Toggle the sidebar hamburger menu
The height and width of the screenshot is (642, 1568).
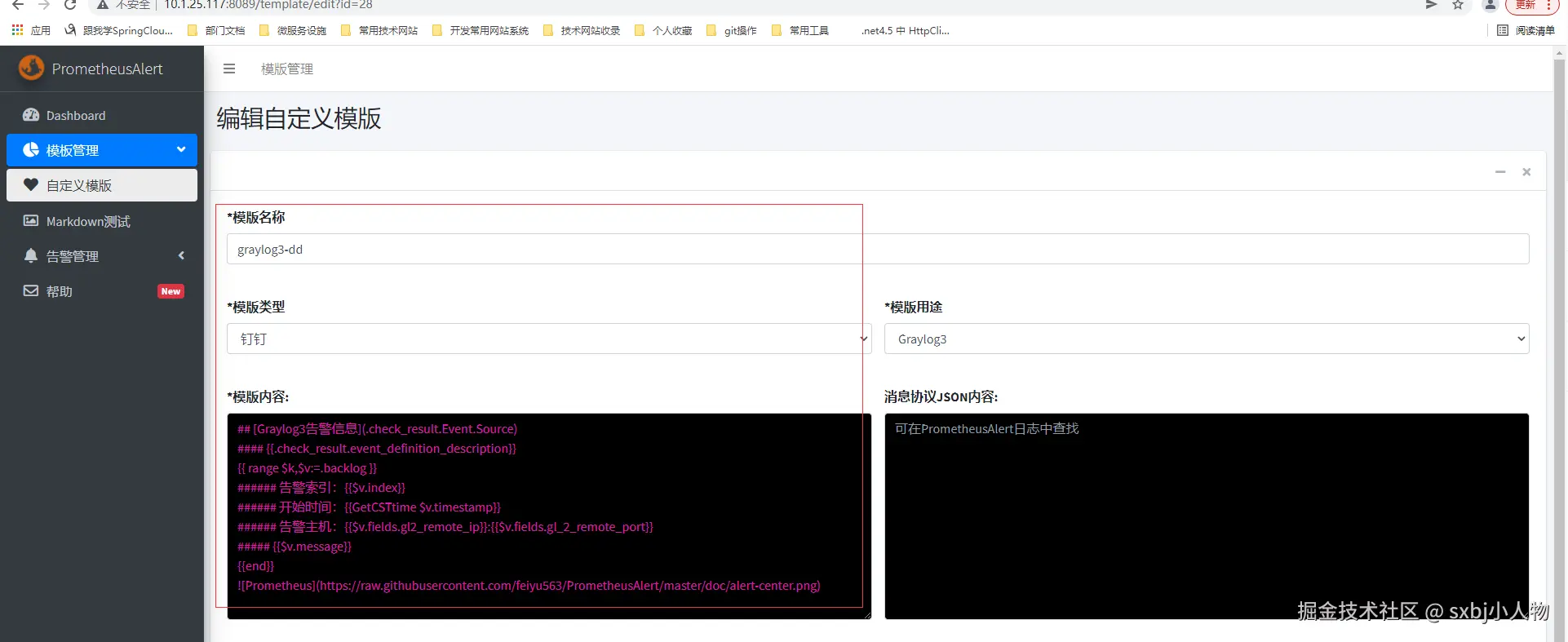click(229, 69)
